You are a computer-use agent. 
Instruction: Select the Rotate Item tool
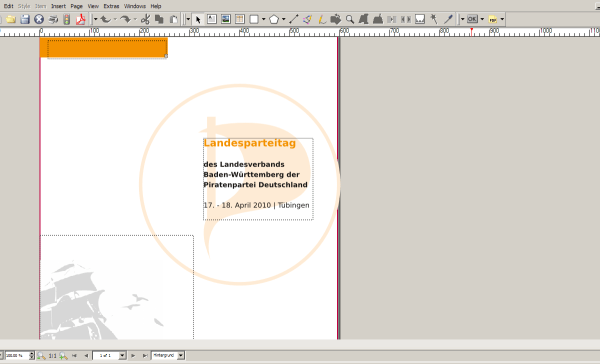pos(336,19)
